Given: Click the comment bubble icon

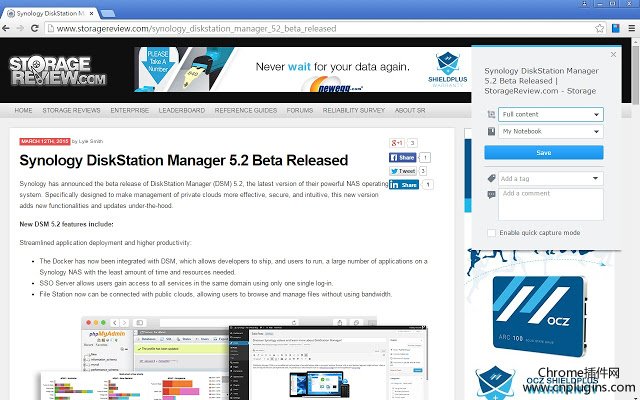Looking at the screenshot, I should (491, 195).
